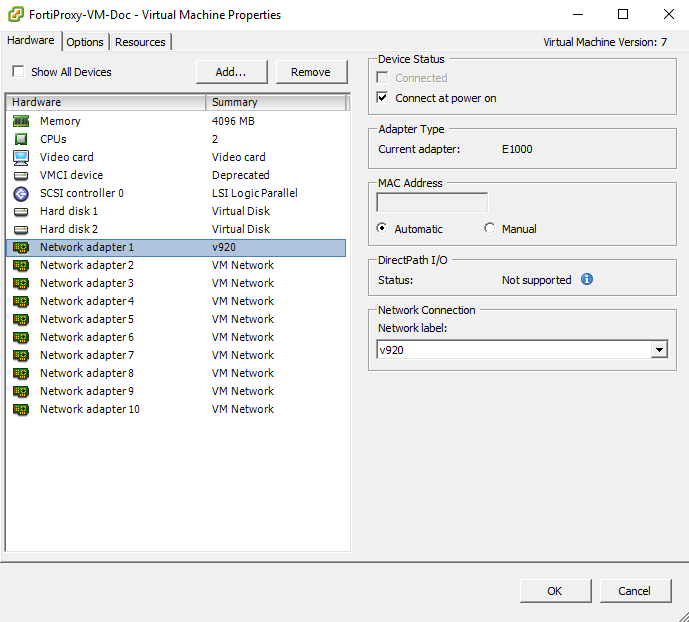The height and width of the screenshot is (622, 689).
Task: Select the Hard disk 2 label
Action: (x=69, y=229)
